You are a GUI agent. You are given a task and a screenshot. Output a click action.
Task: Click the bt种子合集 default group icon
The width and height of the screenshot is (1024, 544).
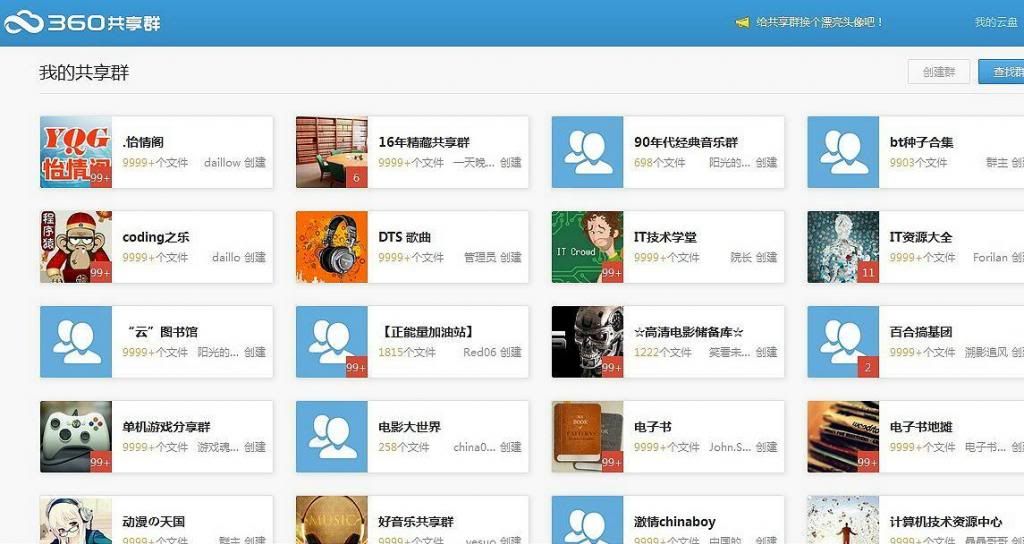click(x=843, y=152)
